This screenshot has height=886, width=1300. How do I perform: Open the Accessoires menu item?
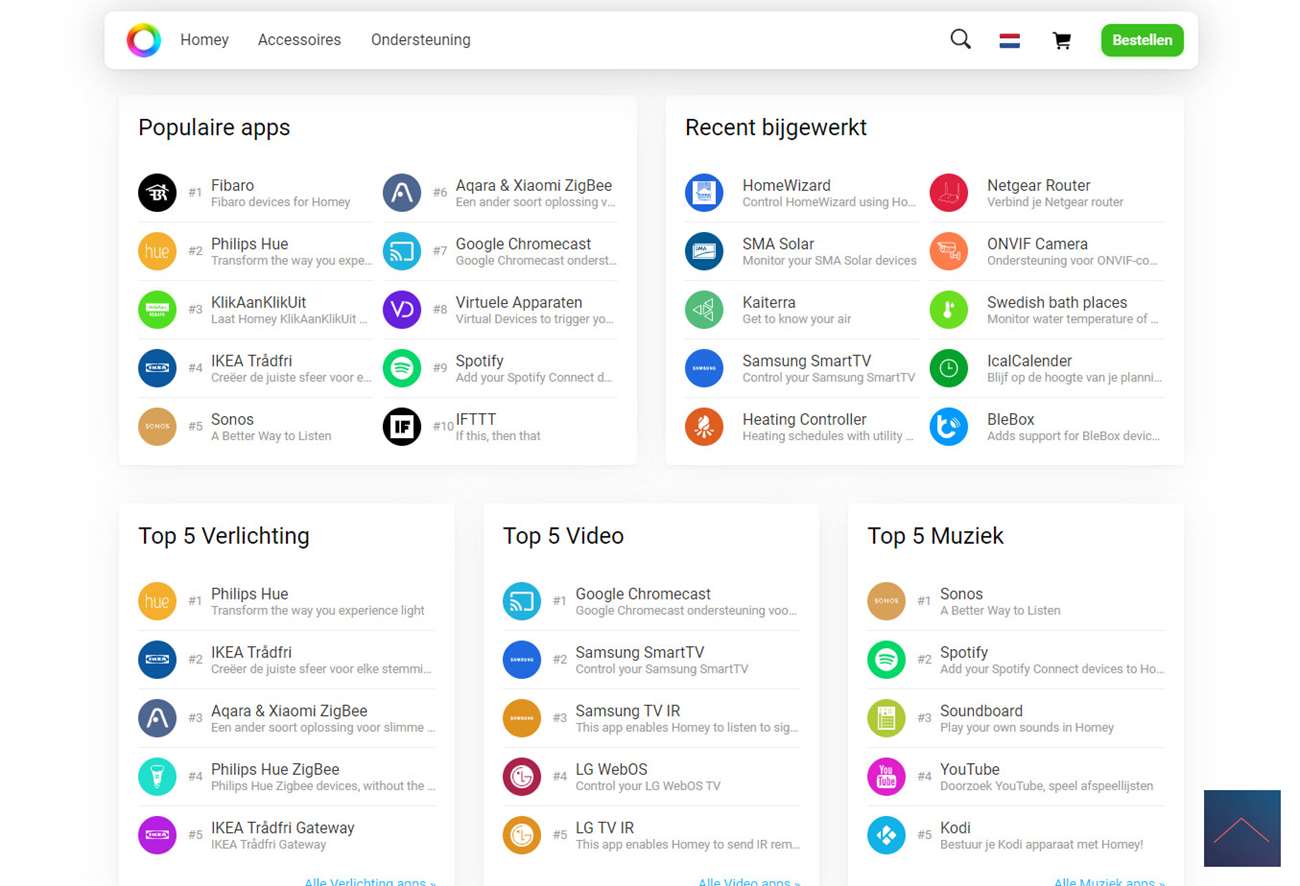click(x=299, y=40)
